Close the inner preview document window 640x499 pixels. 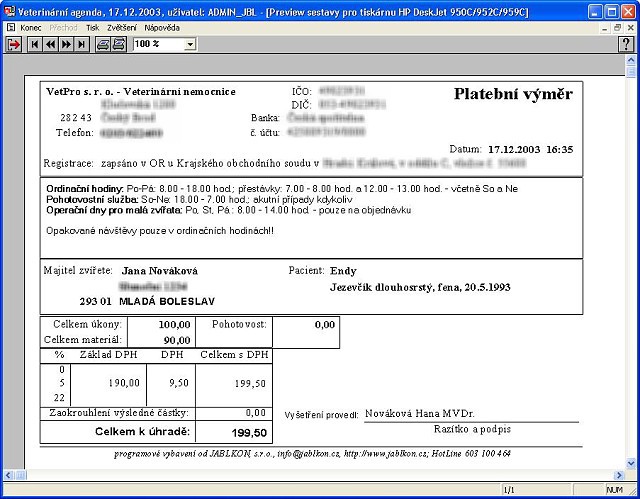click(x=631, y=28)
